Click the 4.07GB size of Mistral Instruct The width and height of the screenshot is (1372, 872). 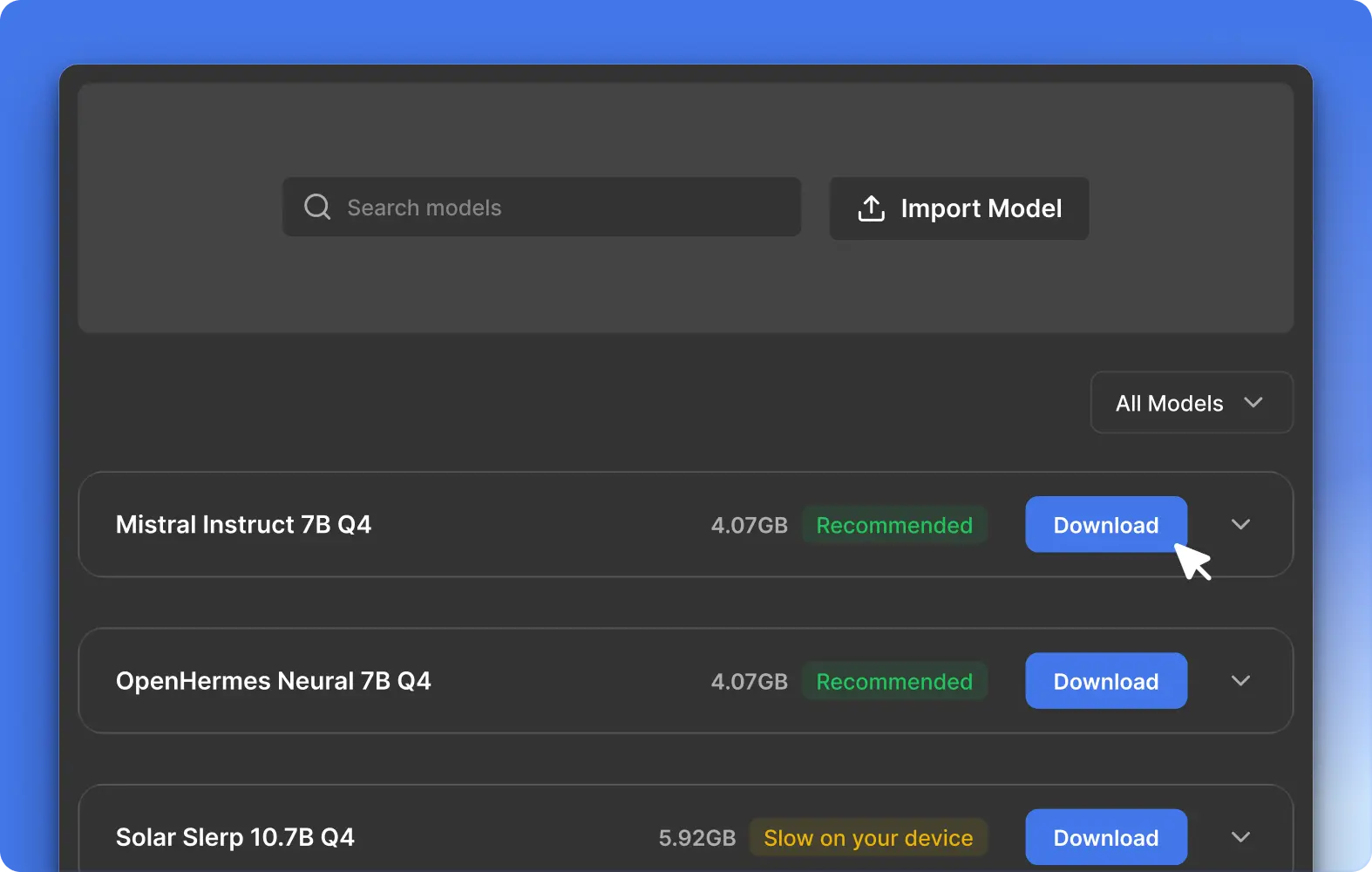pos(749,525)
